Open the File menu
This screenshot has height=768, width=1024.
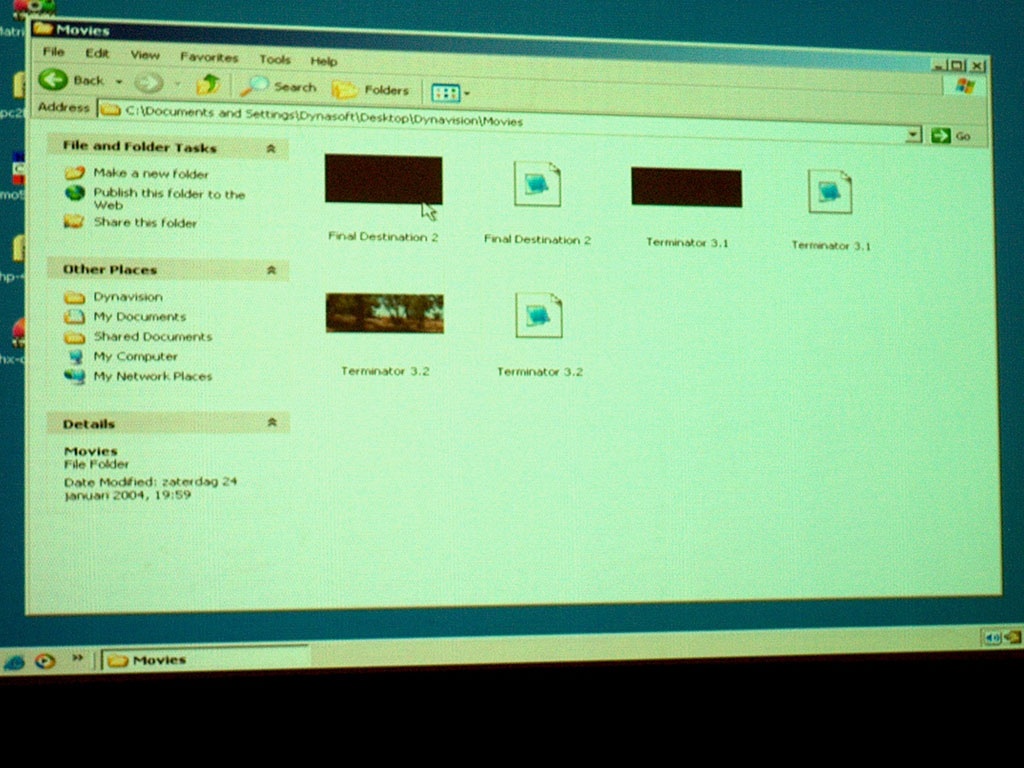coord(54,52)
